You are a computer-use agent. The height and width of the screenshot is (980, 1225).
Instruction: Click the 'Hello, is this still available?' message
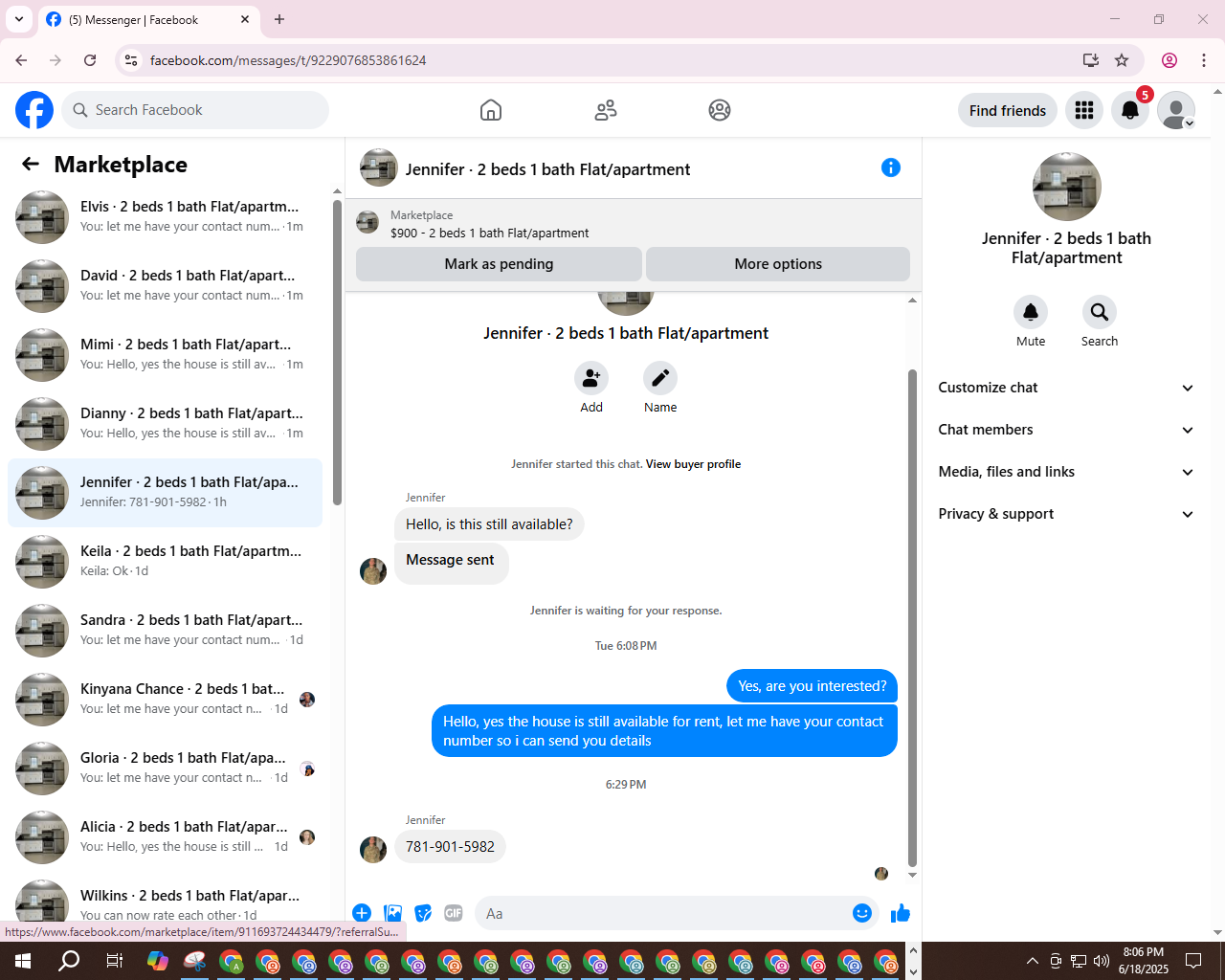click(489, 524)
